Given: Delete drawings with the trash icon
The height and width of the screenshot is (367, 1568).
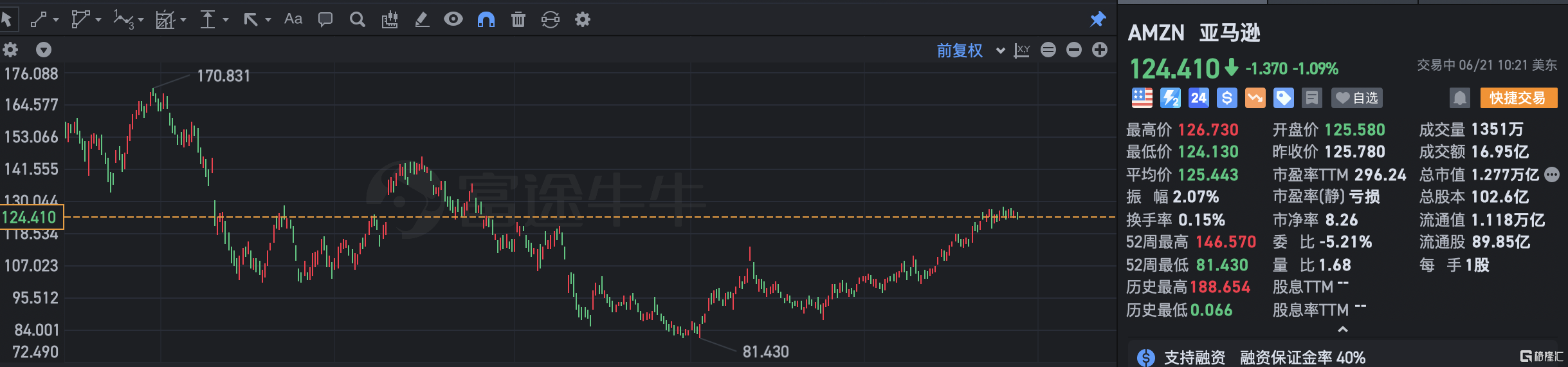Looking at the screenshot, I should point(518,19).
